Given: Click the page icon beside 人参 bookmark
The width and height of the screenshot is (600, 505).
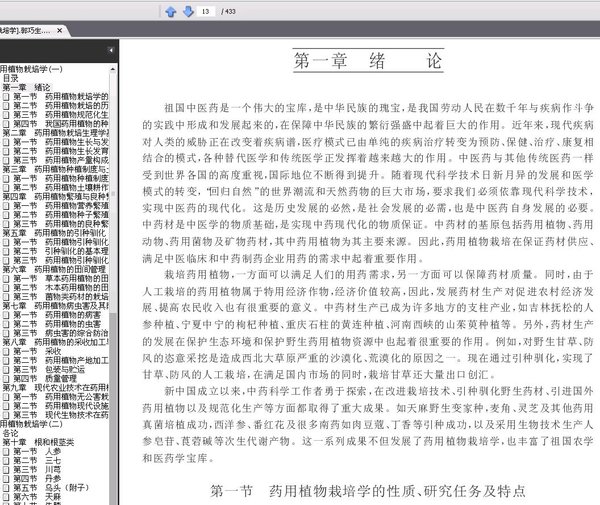Looking at the screenshot, I should point(6,452).
